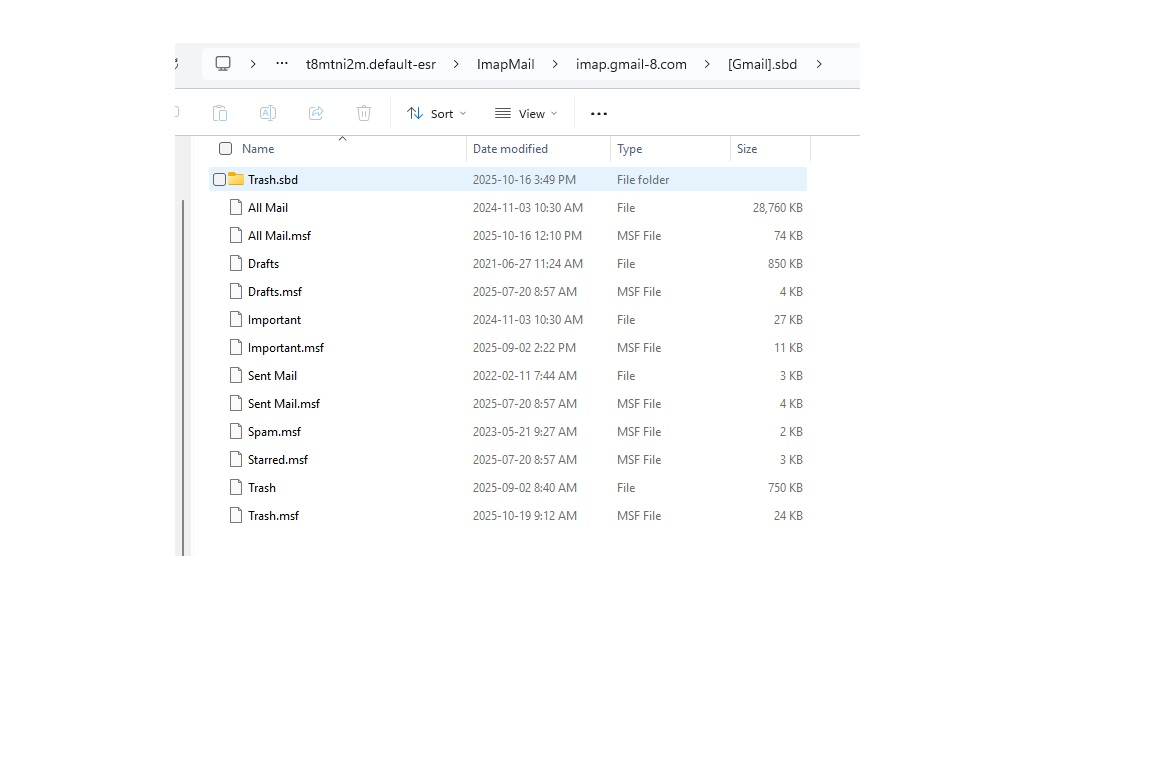Select the Spam.msf file name

274,432
